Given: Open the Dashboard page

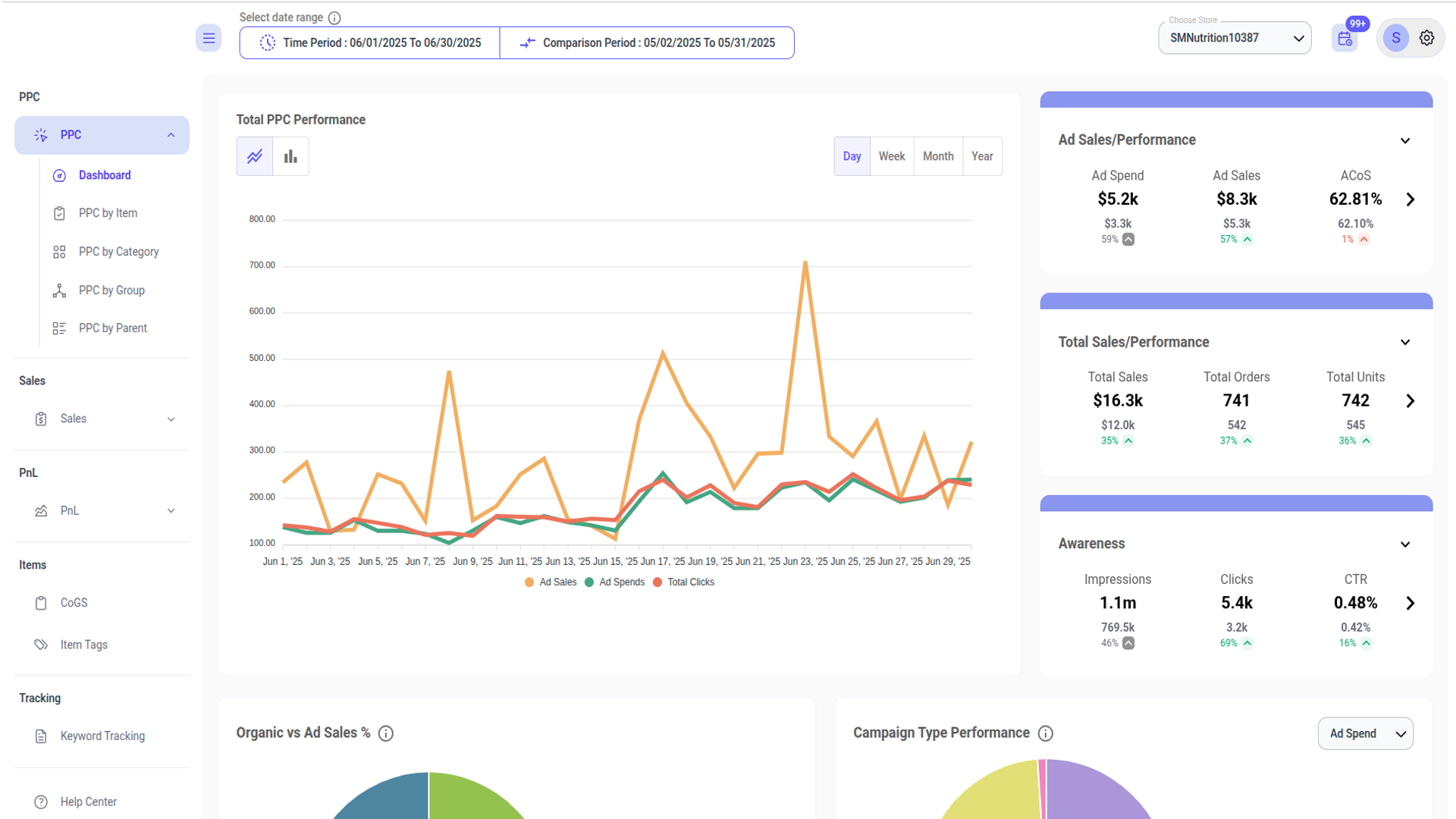Looking at the screenshot, I should pyautogui.click(x=105, y=176).
